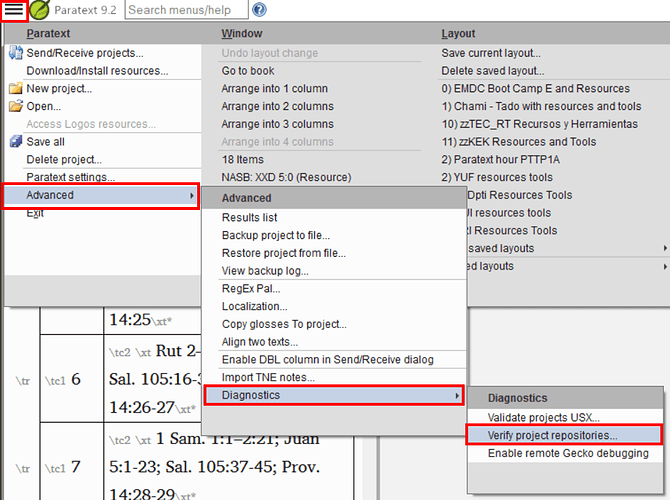Load Paratext hour PTTP1A layout
This screenshot has height=500, width=670.
[x=500, y=159]
